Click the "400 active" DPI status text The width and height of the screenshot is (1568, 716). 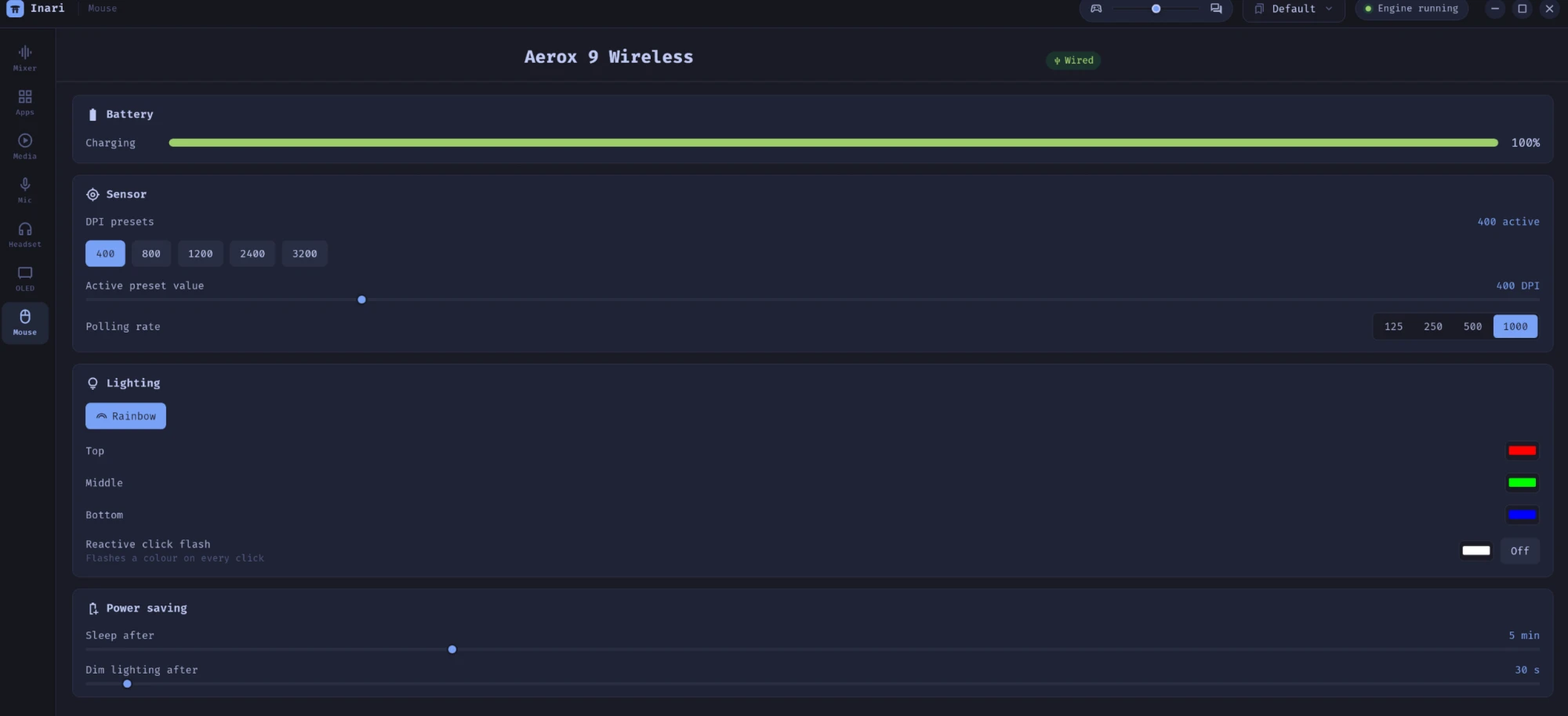pyautogui.click(x=1508, y=222)
